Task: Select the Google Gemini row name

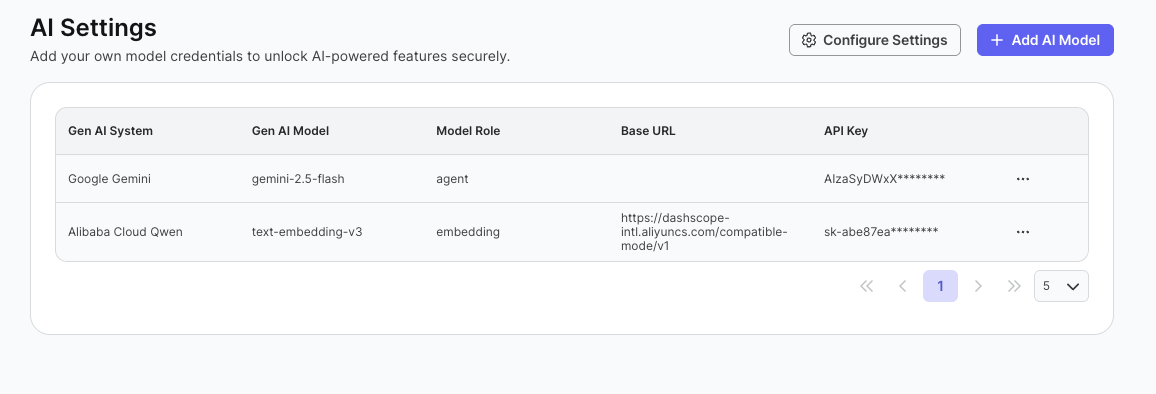Action: point(109,179)
